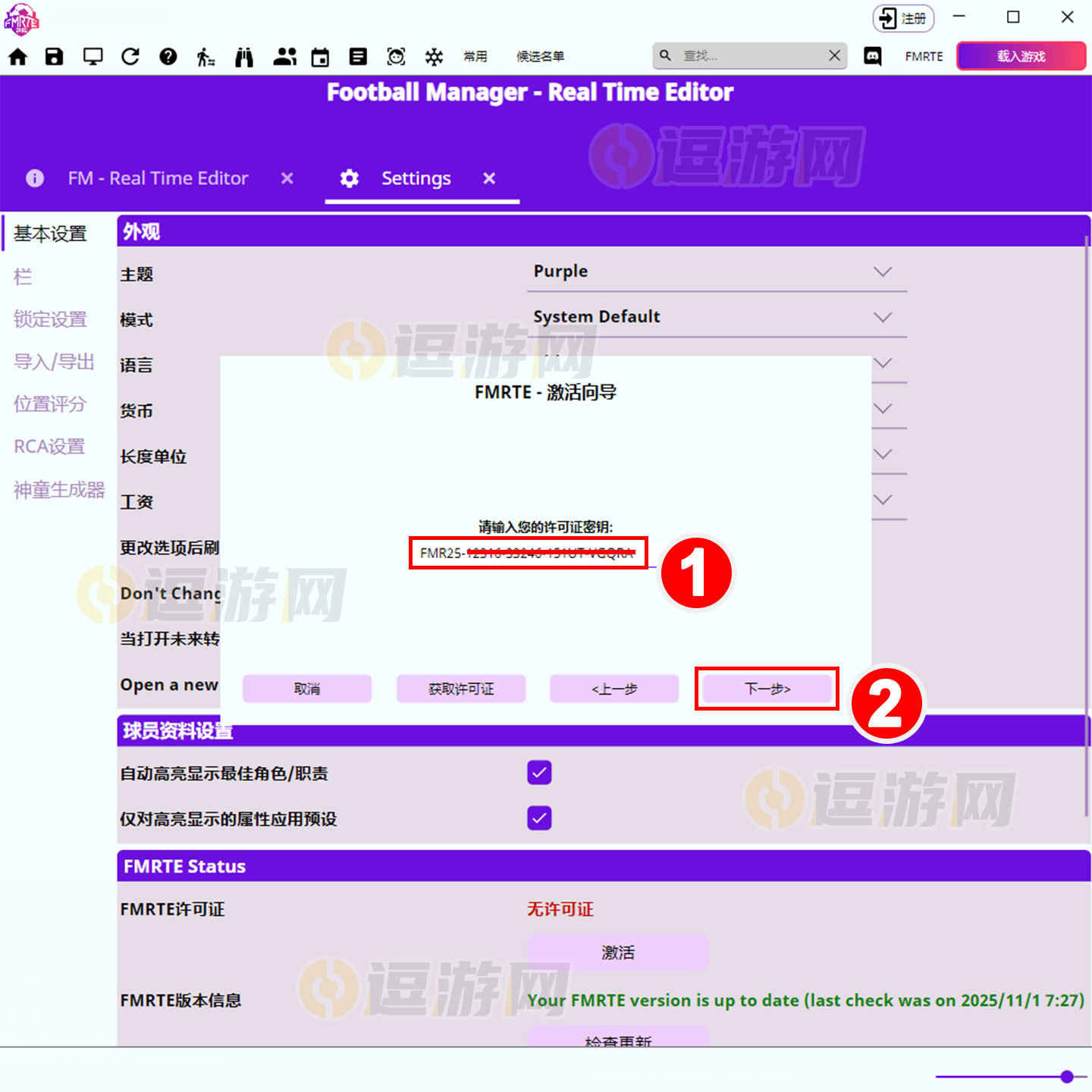Screen dimensions: 1092x1092
Task: Click the FMRTE version up-to-date text
Action: pyautogui.click(x=805, y=1000)
